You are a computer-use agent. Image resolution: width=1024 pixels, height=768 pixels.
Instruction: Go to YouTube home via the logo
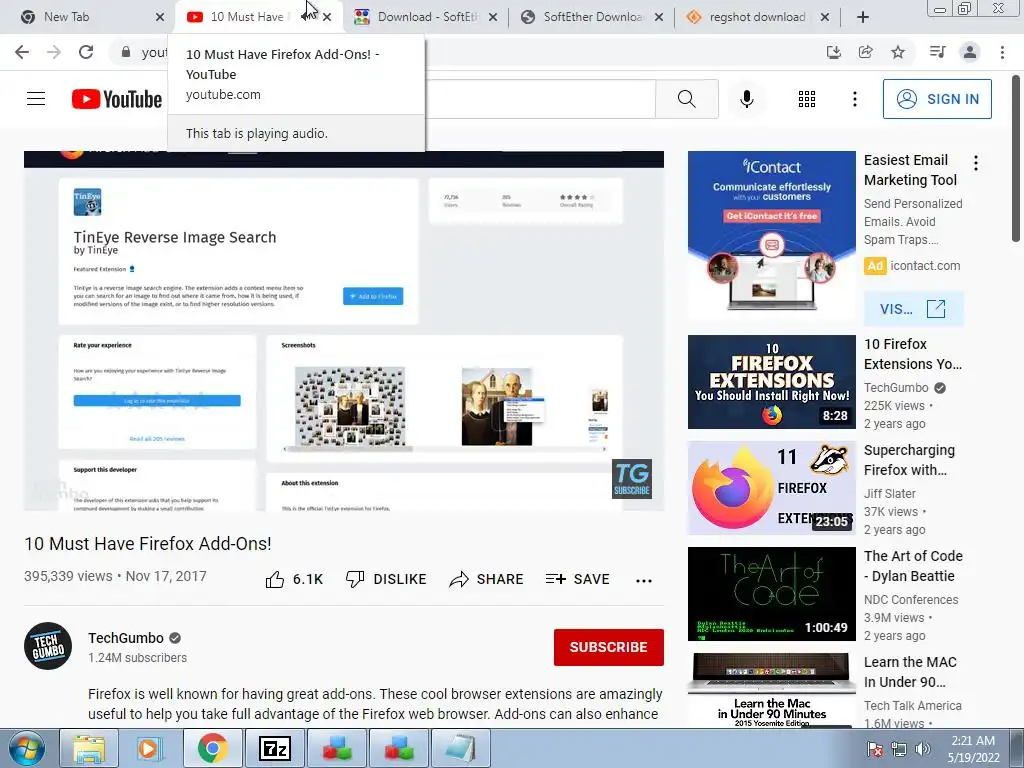pos(117,99)
